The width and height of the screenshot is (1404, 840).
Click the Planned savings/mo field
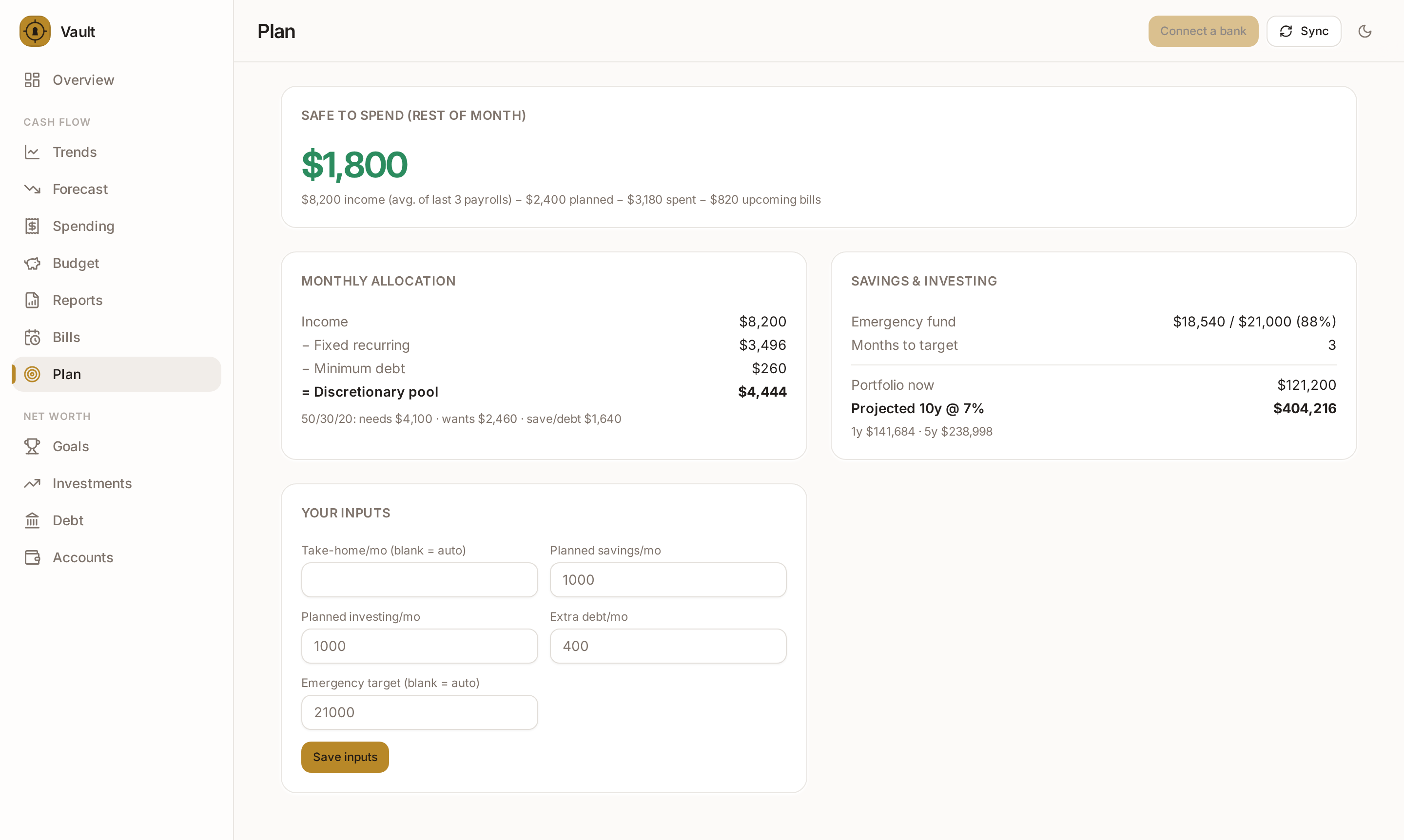[x=668, y=580]
